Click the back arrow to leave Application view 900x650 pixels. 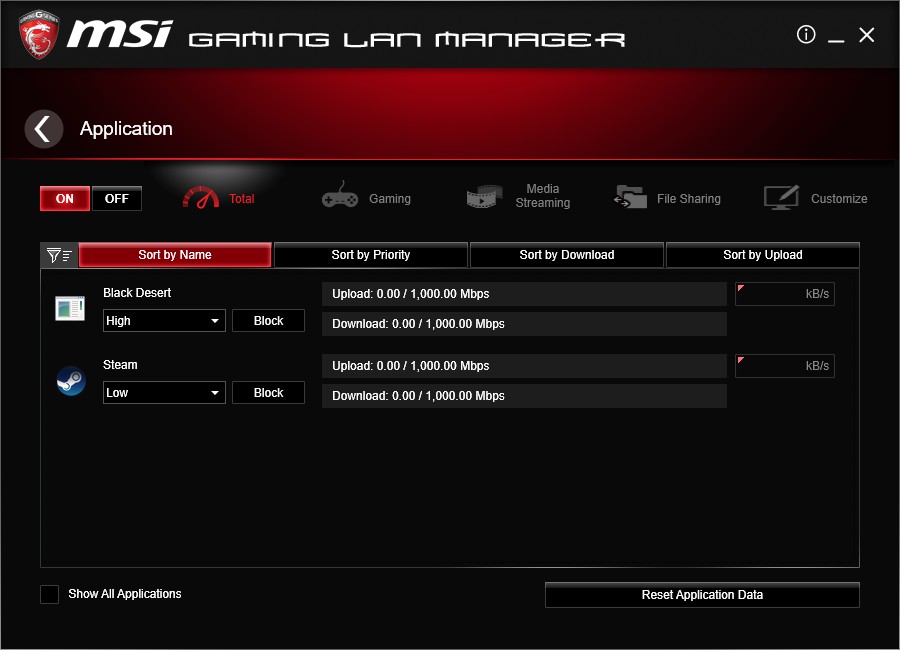click(x=43, y=128)
